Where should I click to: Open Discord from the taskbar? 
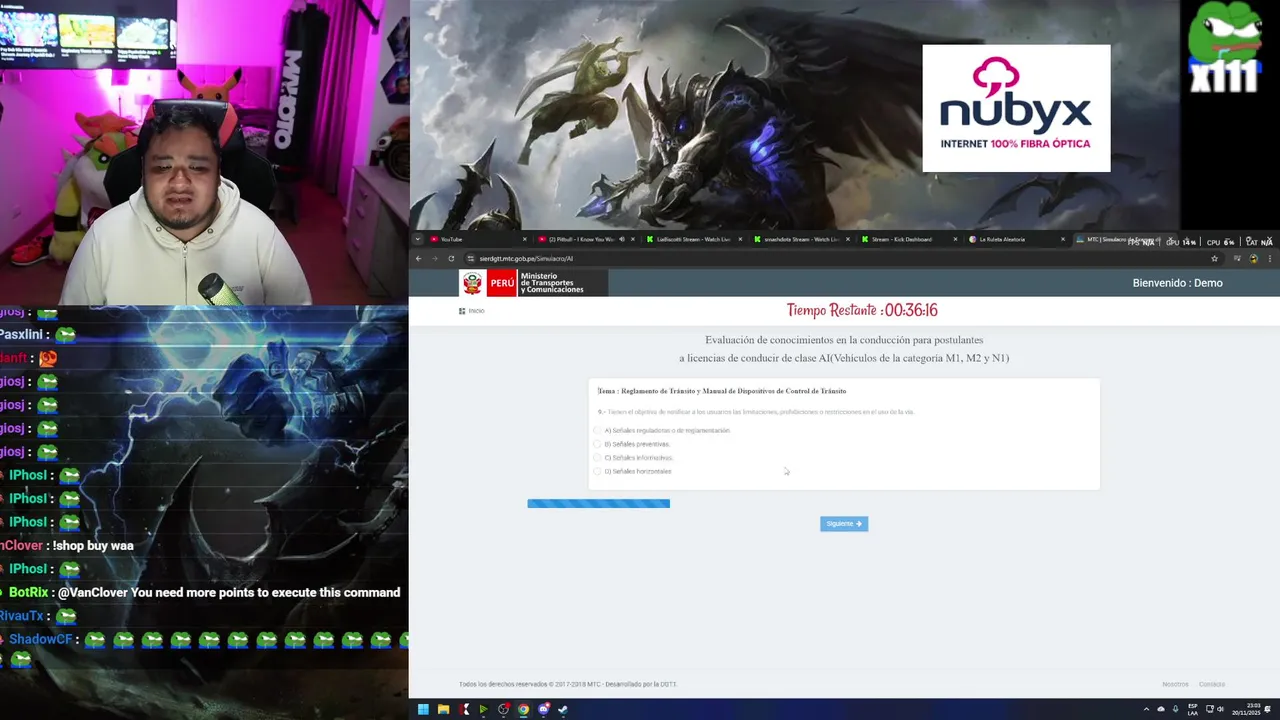tap(543, 710)
